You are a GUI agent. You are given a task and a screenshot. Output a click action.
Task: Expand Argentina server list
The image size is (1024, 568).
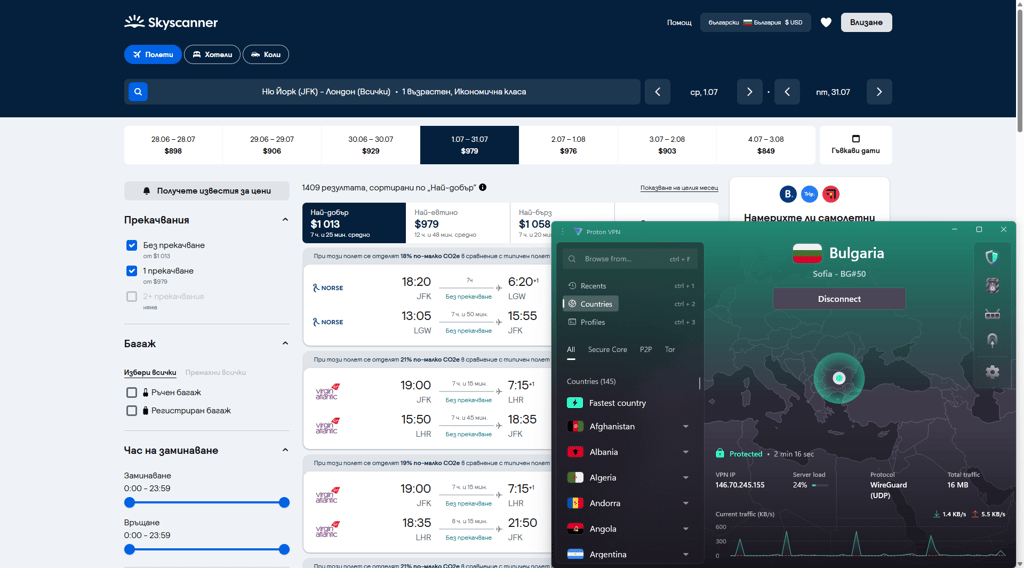pos(686,554)
